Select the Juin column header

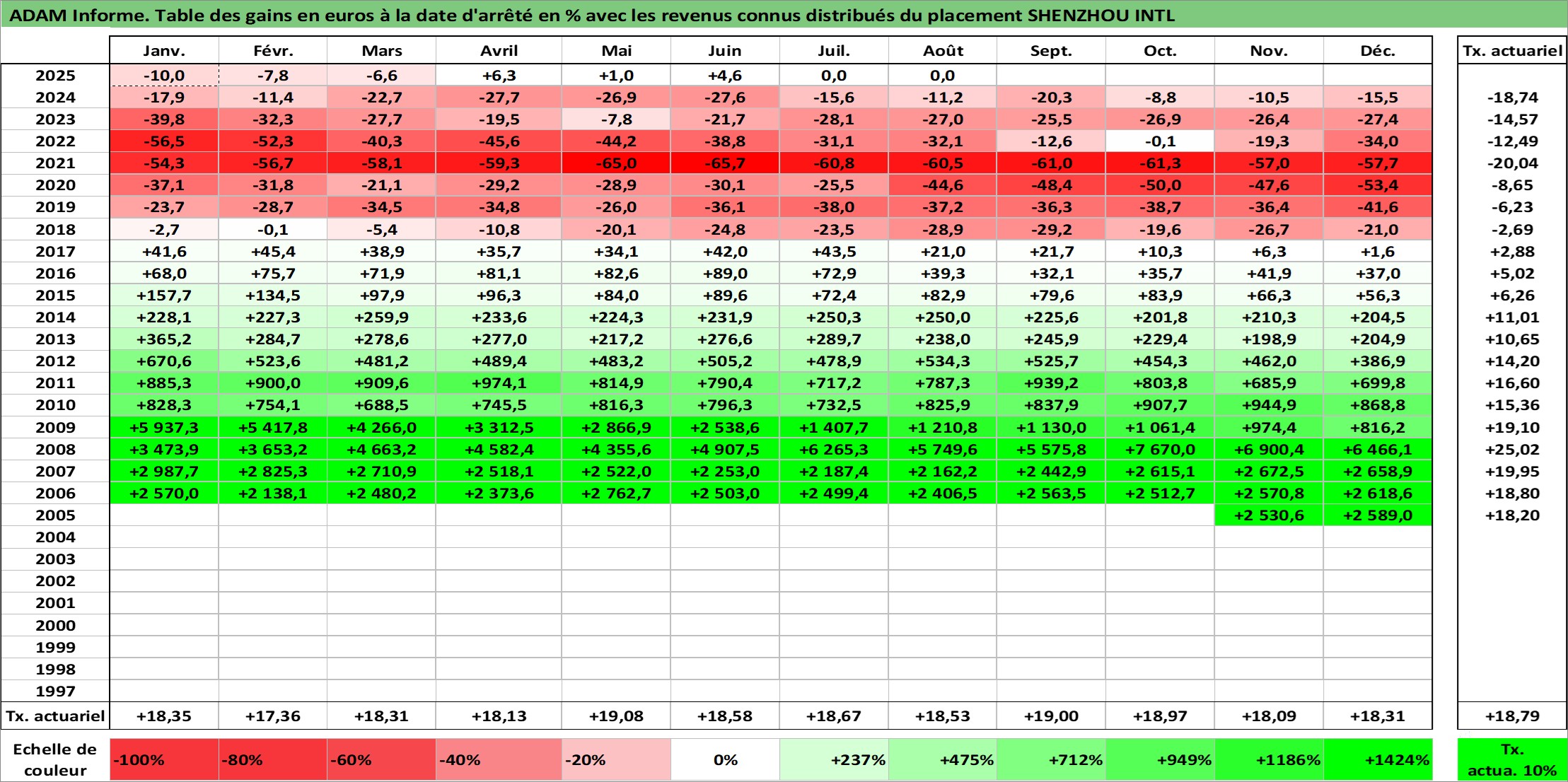click(x=725, y=51)
